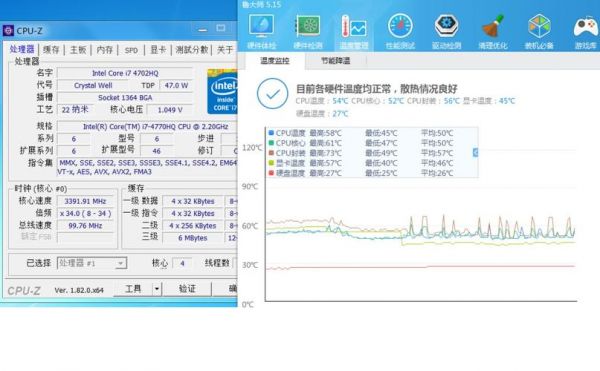The height and width of the screenshot is (371, 600).
Task: Click the Socket 1364 BGA package field
Action: (125, 98)
